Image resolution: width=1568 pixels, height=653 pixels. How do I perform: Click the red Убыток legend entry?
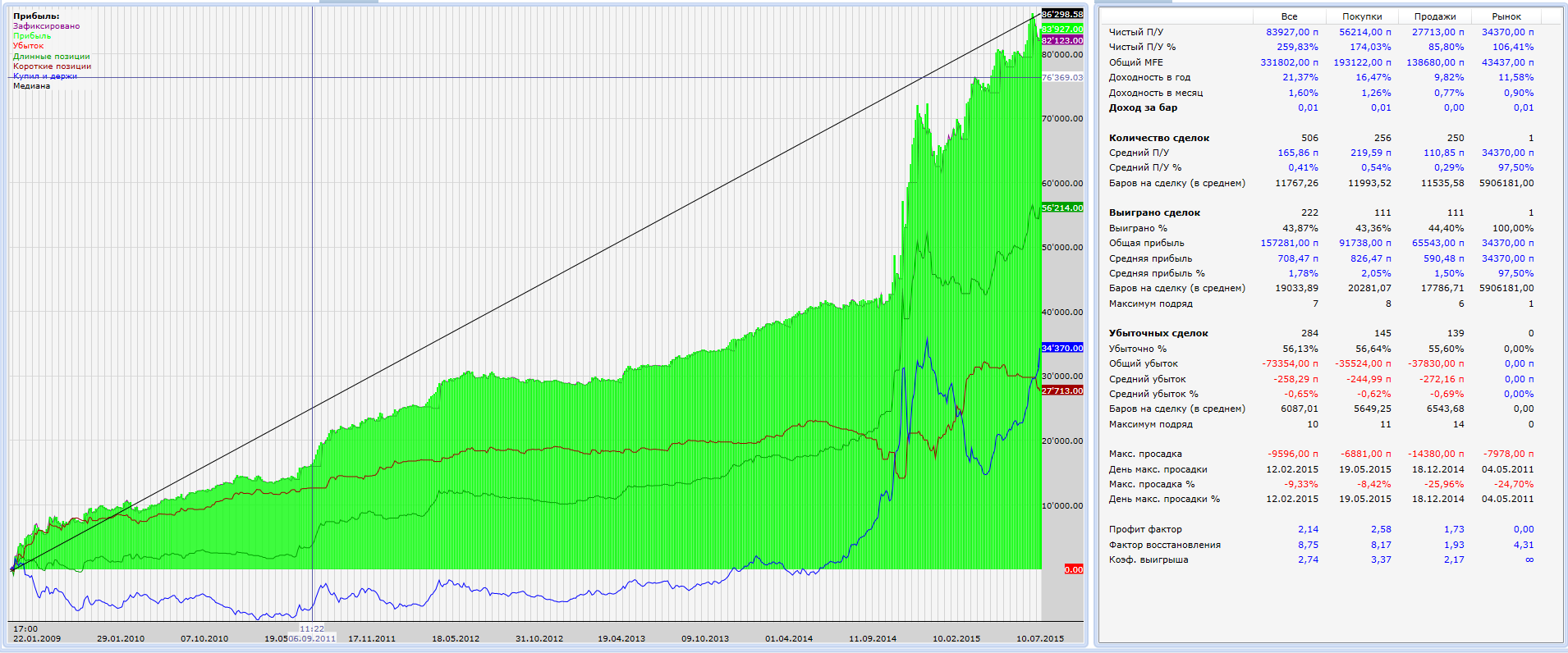[x=29, y=46]
